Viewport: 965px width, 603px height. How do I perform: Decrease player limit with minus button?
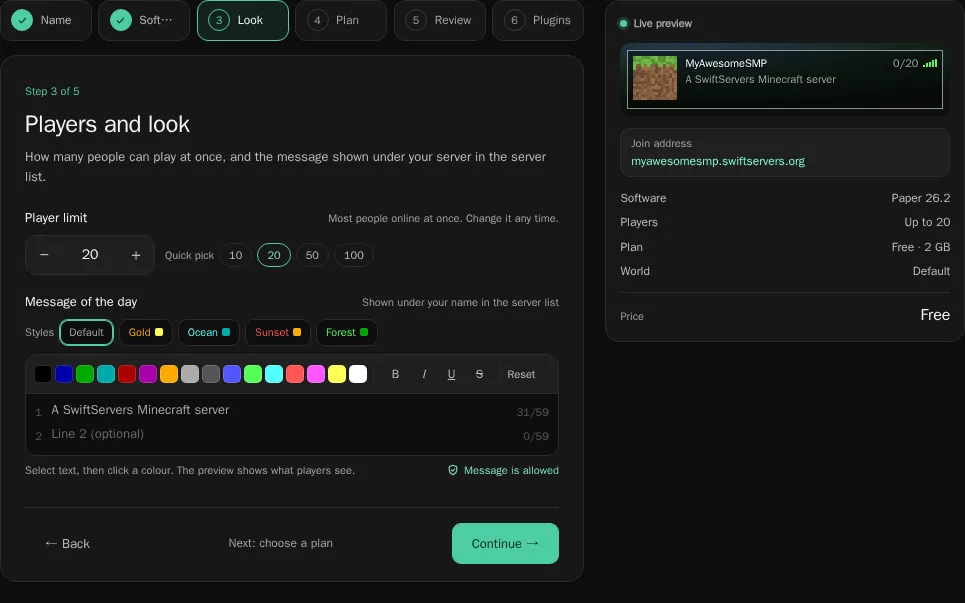click(44, 255)
